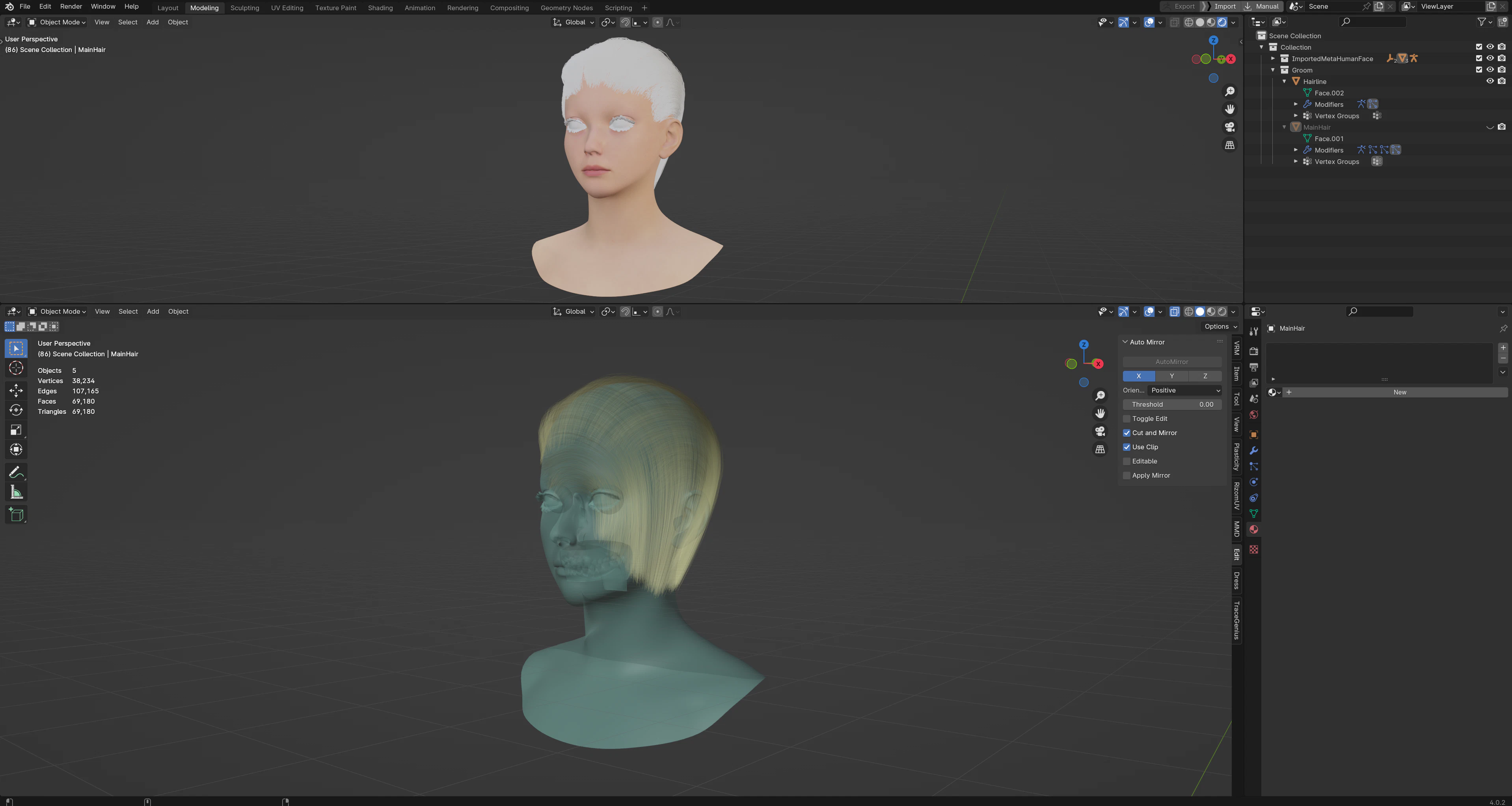1512x806 pixels.
Task: Open the Options dropdown in lower viewport
Action: 1220,326
